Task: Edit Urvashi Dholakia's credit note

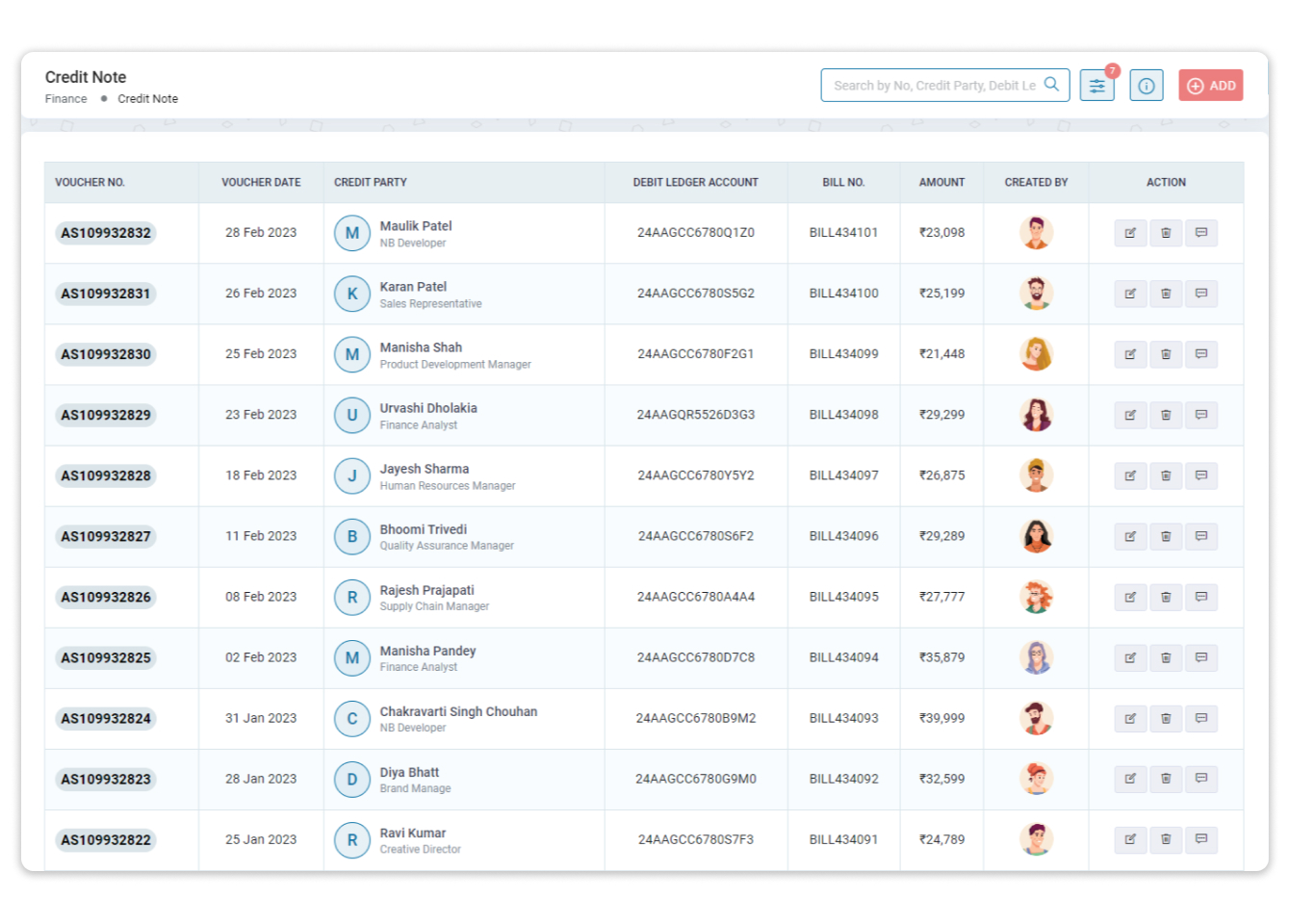Action: coord(1130,415)
